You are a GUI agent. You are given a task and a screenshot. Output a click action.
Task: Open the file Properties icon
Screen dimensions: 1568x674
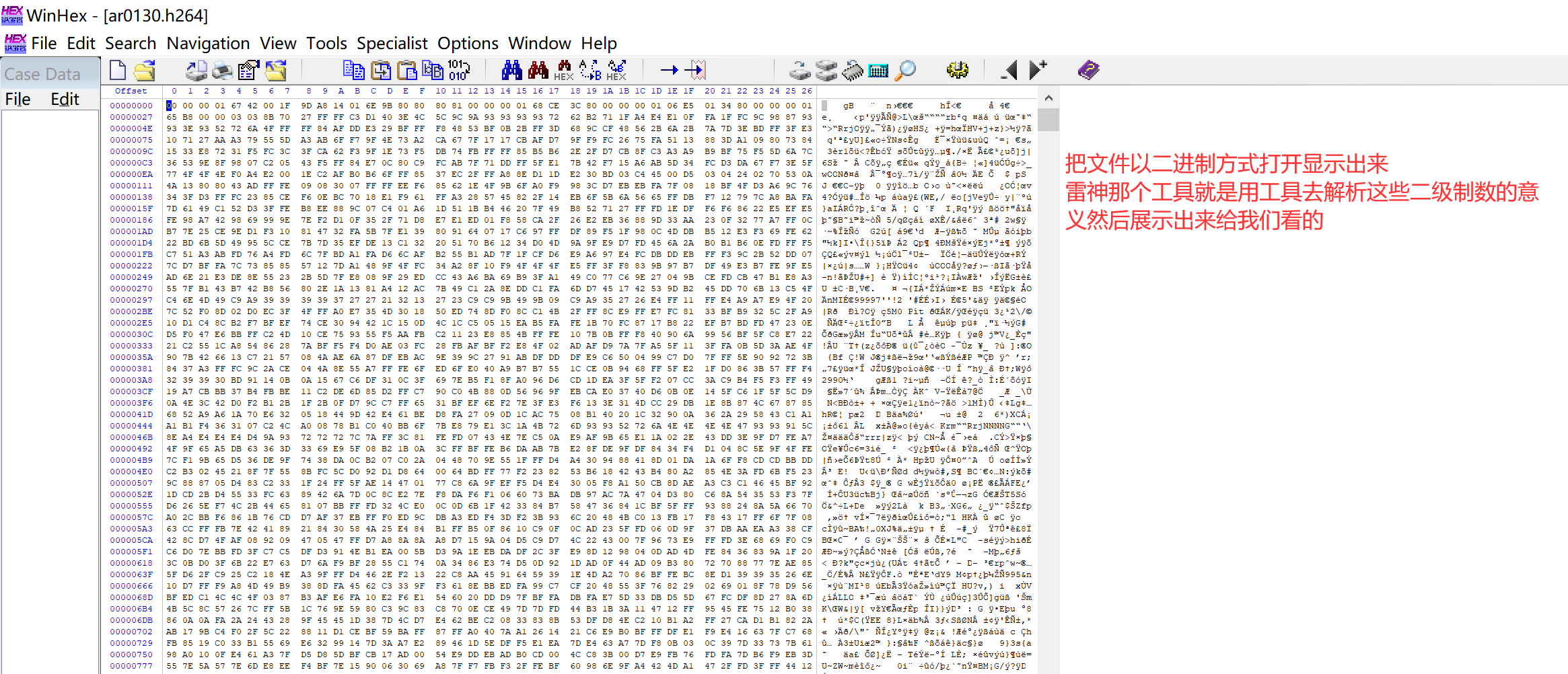coord(249,70)
